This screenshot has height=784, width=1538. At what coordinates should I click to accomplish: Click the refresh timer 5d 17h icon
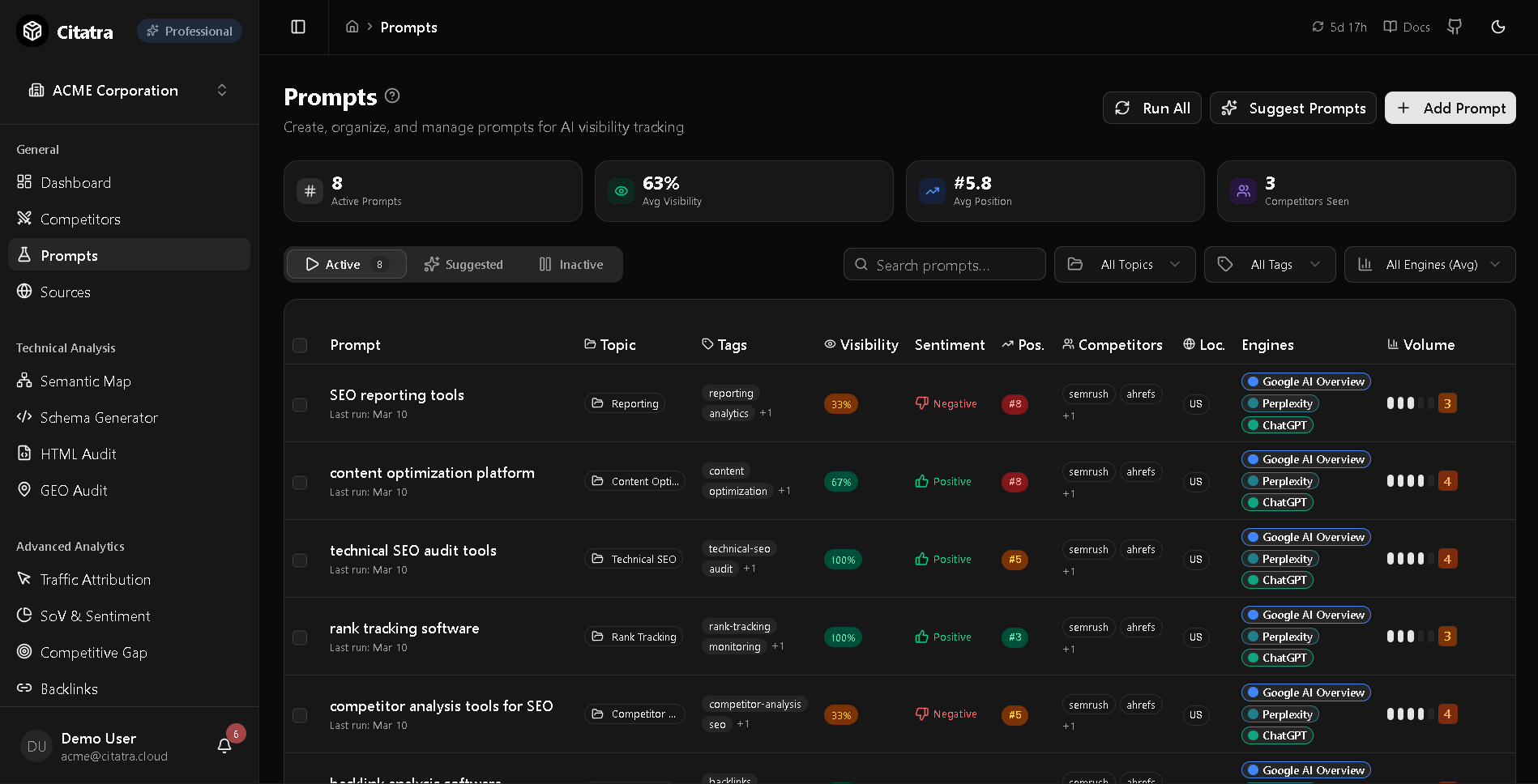coord(1318,27)
